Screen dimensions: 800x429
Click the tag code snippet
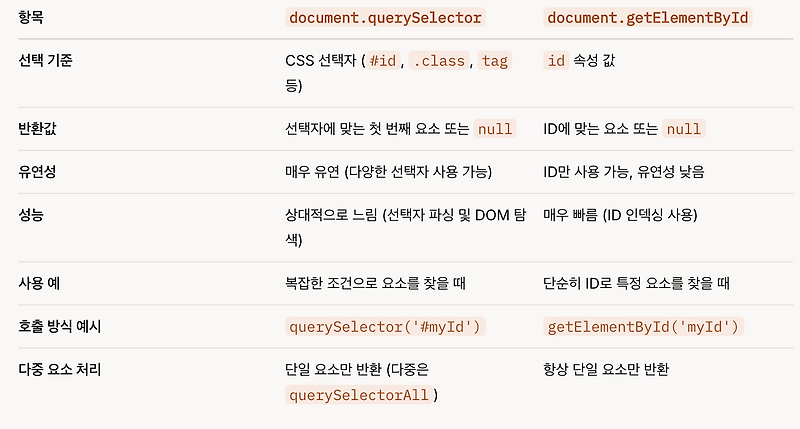494,61
